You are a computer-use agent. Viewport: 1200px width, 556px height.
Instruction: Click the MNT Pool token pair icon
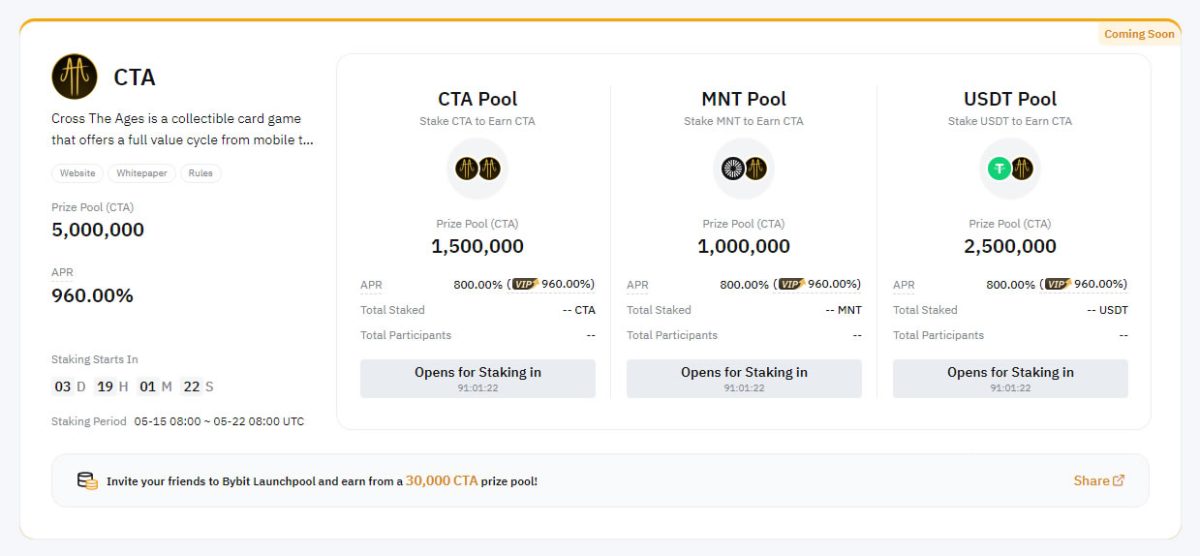pos(743,168)
